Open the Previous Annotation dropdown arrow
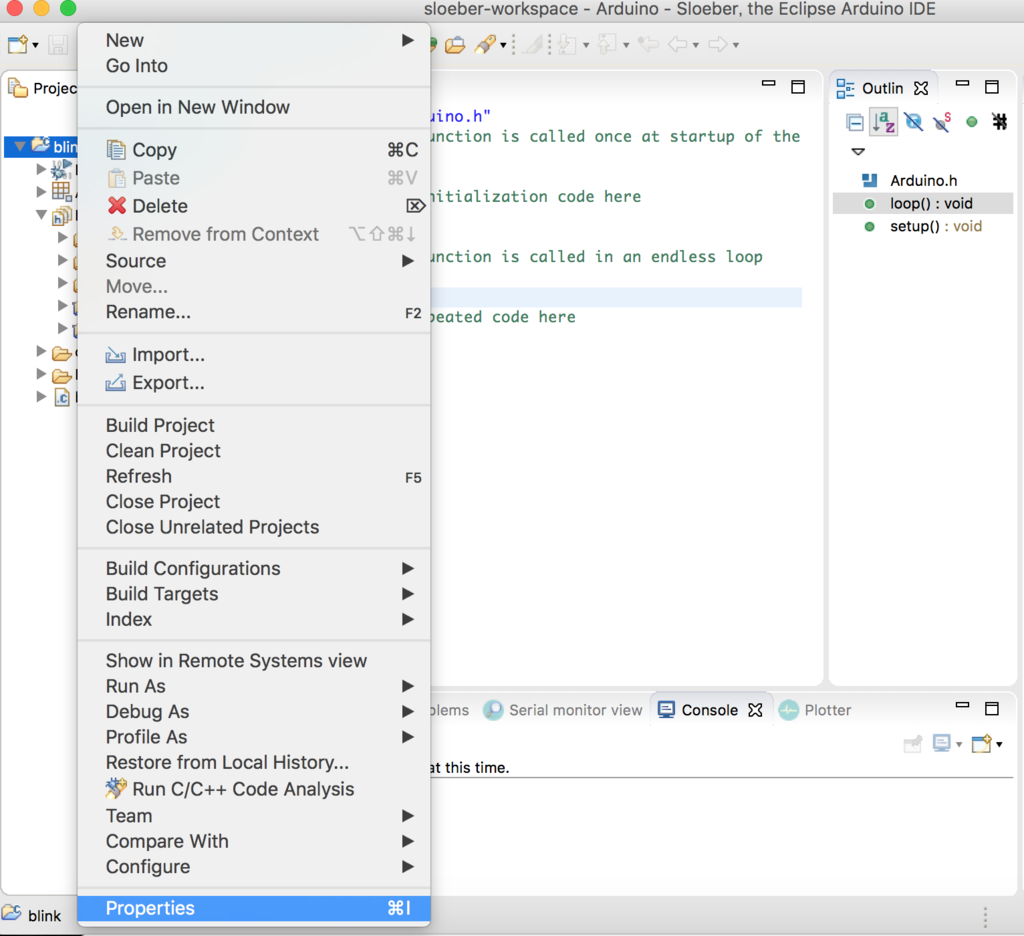Screen dimensions: 1024x936 pos(626,45)
